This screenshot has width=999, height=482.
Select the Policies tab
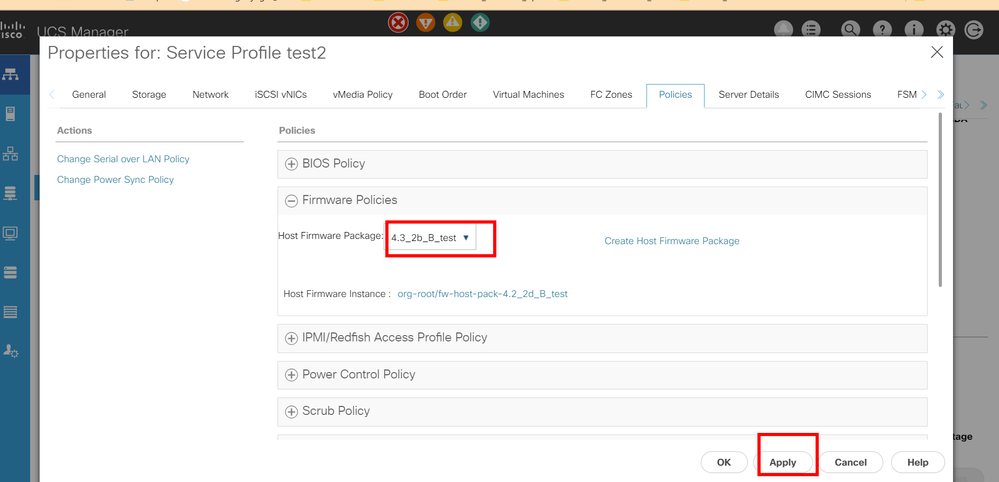click(675, 94)
